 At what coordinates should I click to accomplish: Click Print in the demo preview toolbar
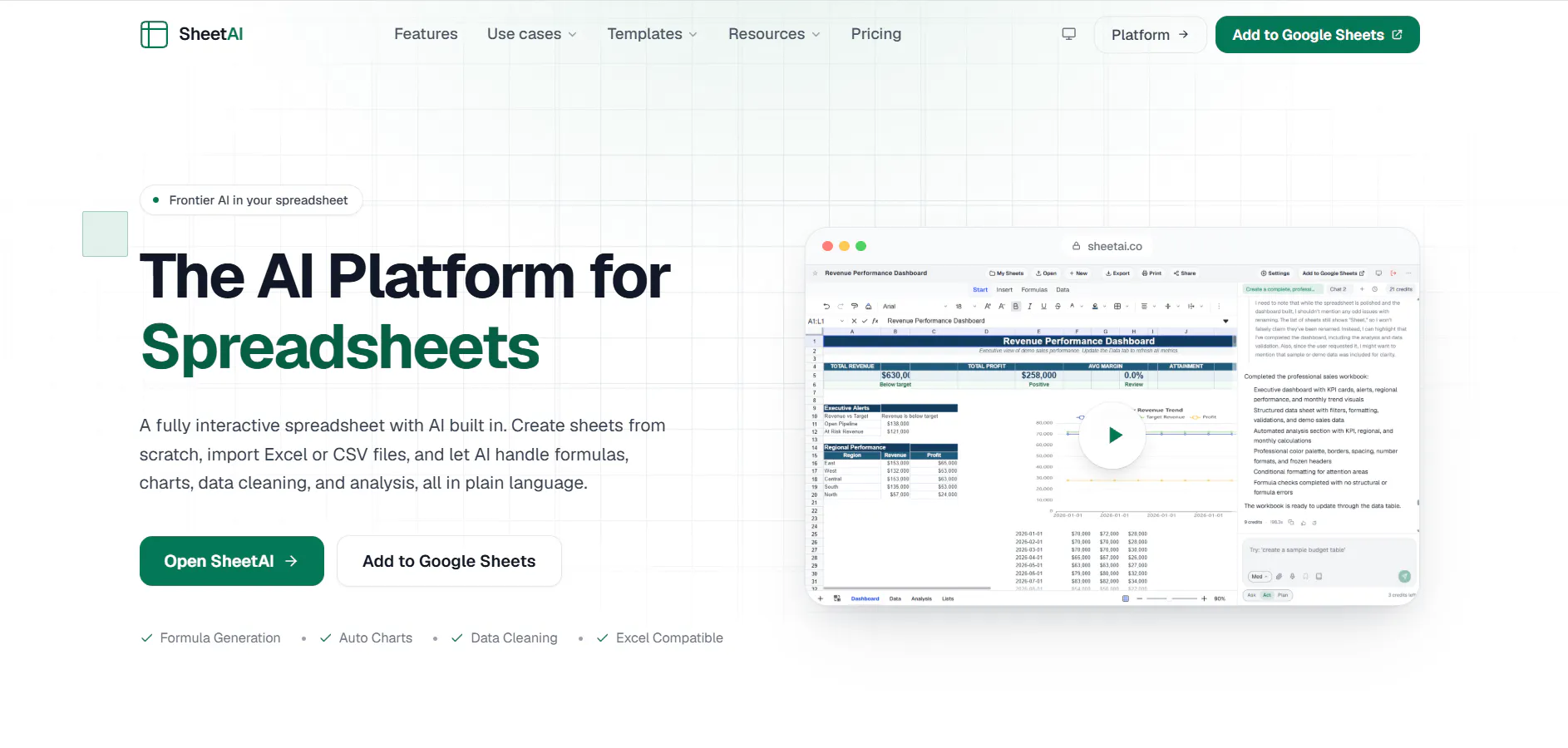1151,273
